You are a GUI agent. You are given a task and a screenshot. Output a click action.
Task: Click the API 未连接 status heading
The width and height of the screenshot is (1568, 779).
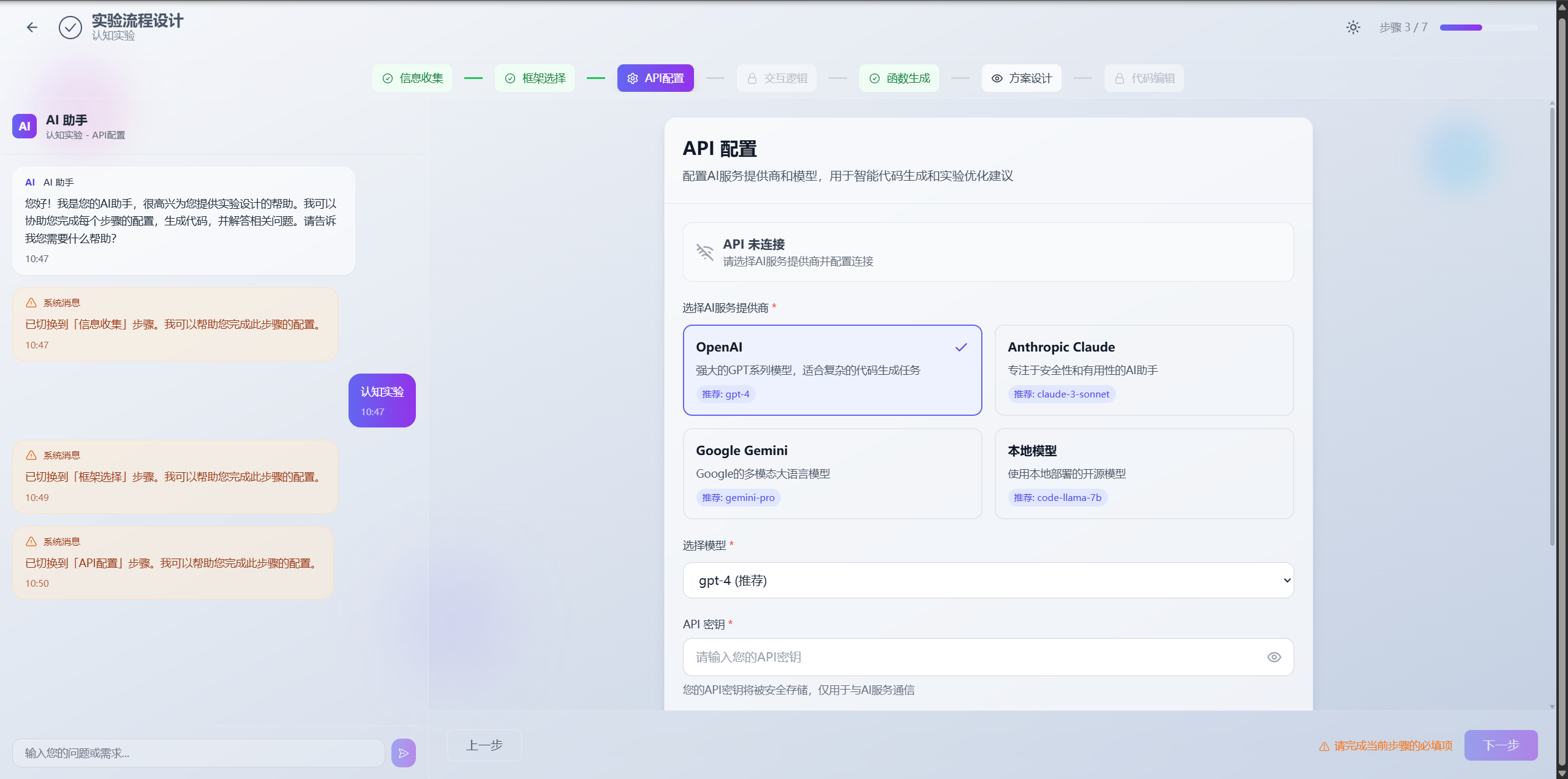coord(754,244)
